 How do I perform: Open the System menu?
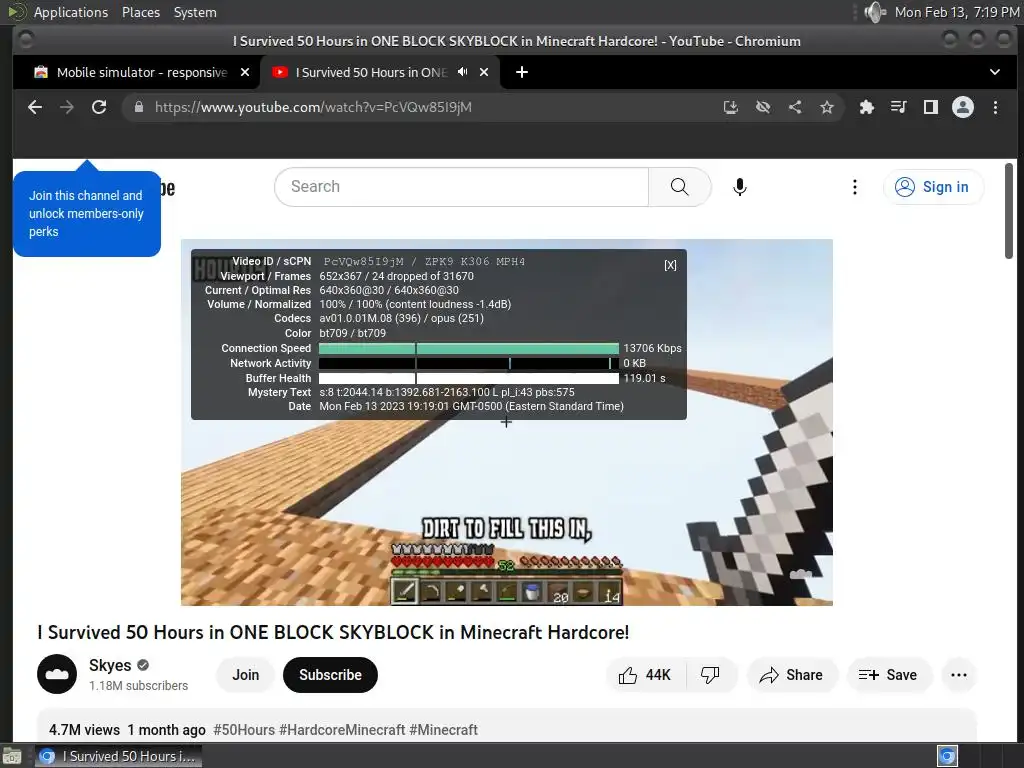point(195,12)
